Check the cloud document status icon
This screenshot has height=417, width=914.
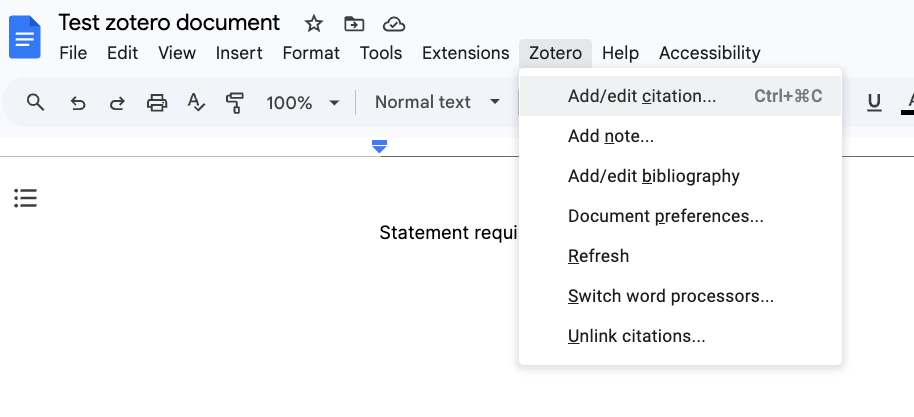click(394, 24)
